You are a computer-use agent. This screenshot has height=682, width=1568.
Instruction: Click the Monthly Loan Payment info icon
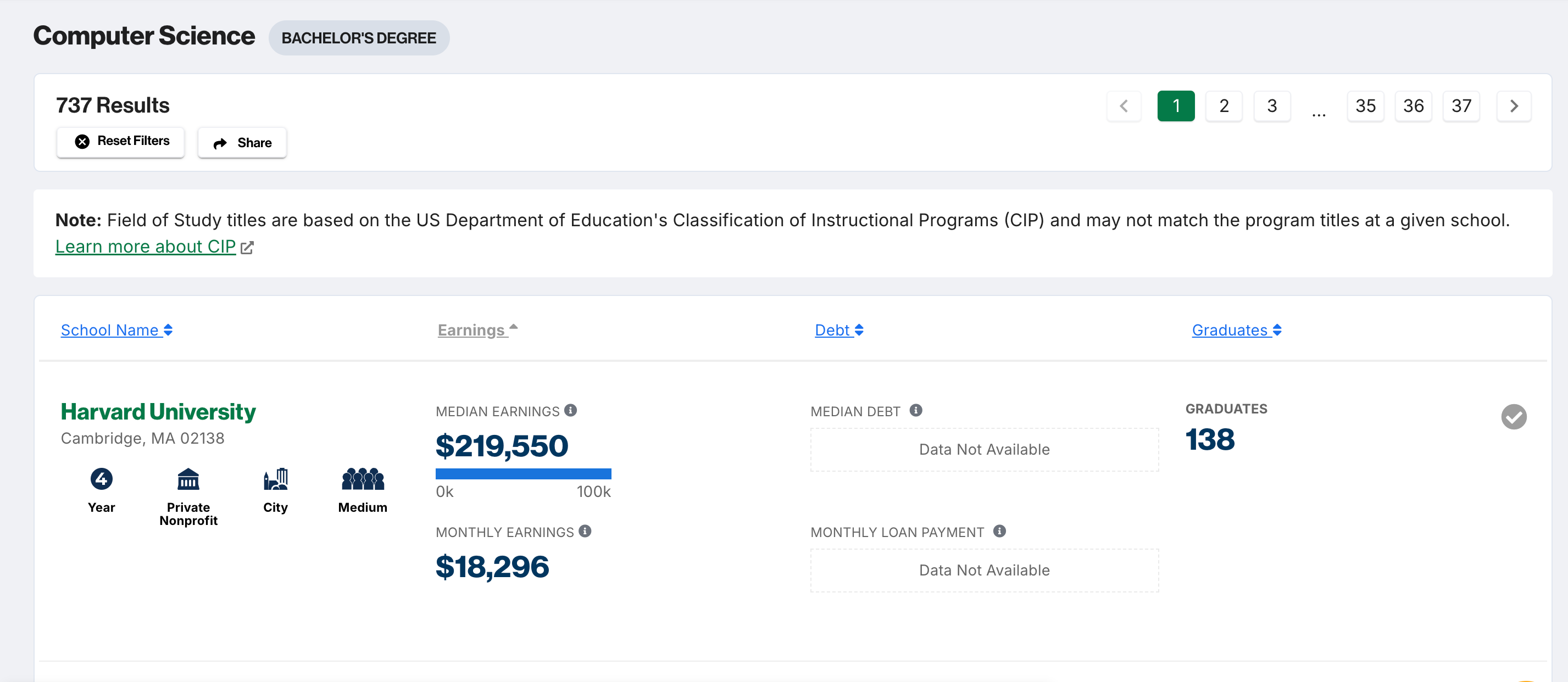pos(999,531)
